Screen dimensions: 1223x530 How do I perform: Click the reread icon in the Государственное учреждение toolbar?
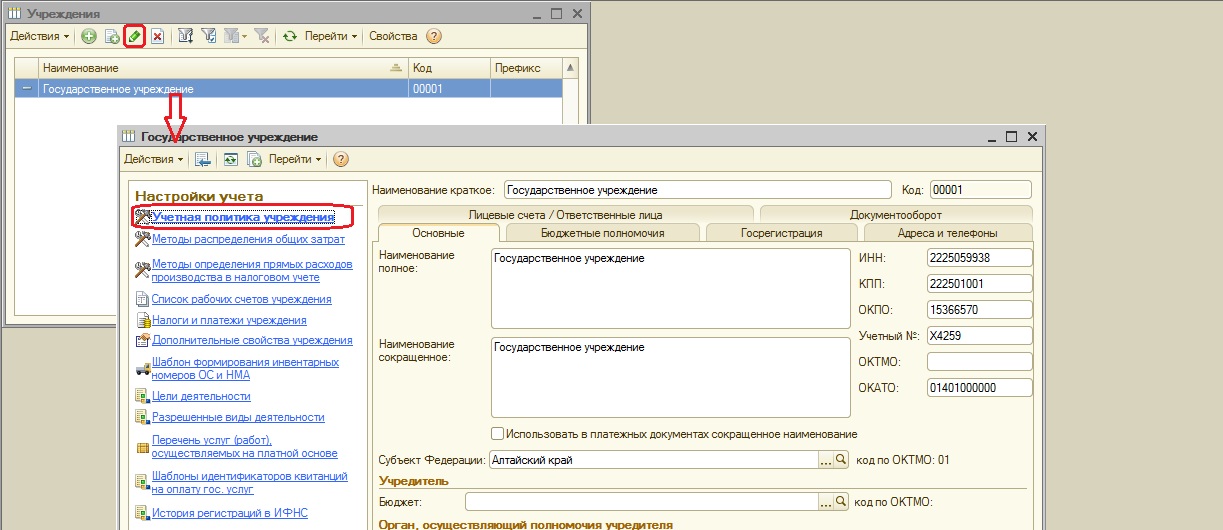point(230,159)
